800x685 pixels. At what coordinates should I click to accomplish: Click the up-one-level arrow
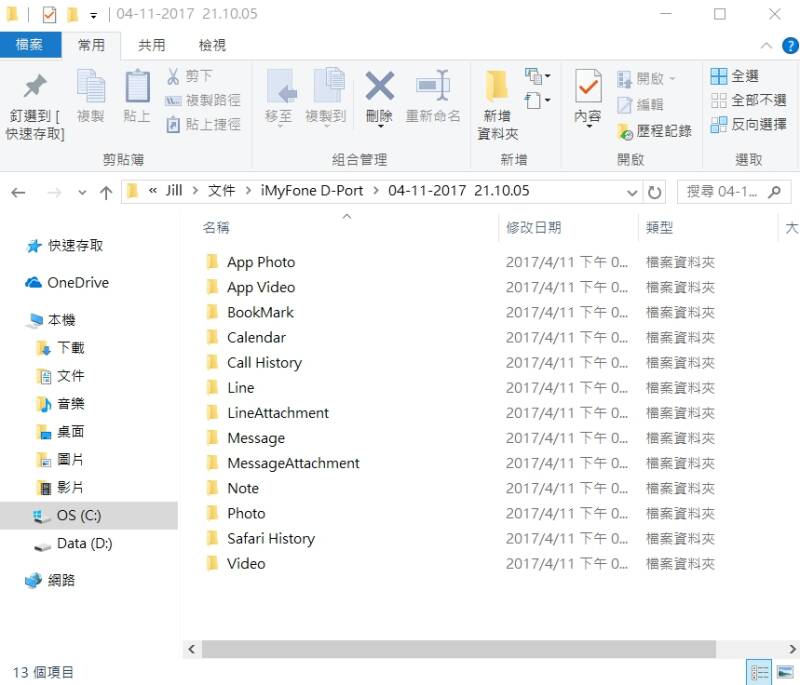pyautogui.click(x=106, y=193)
